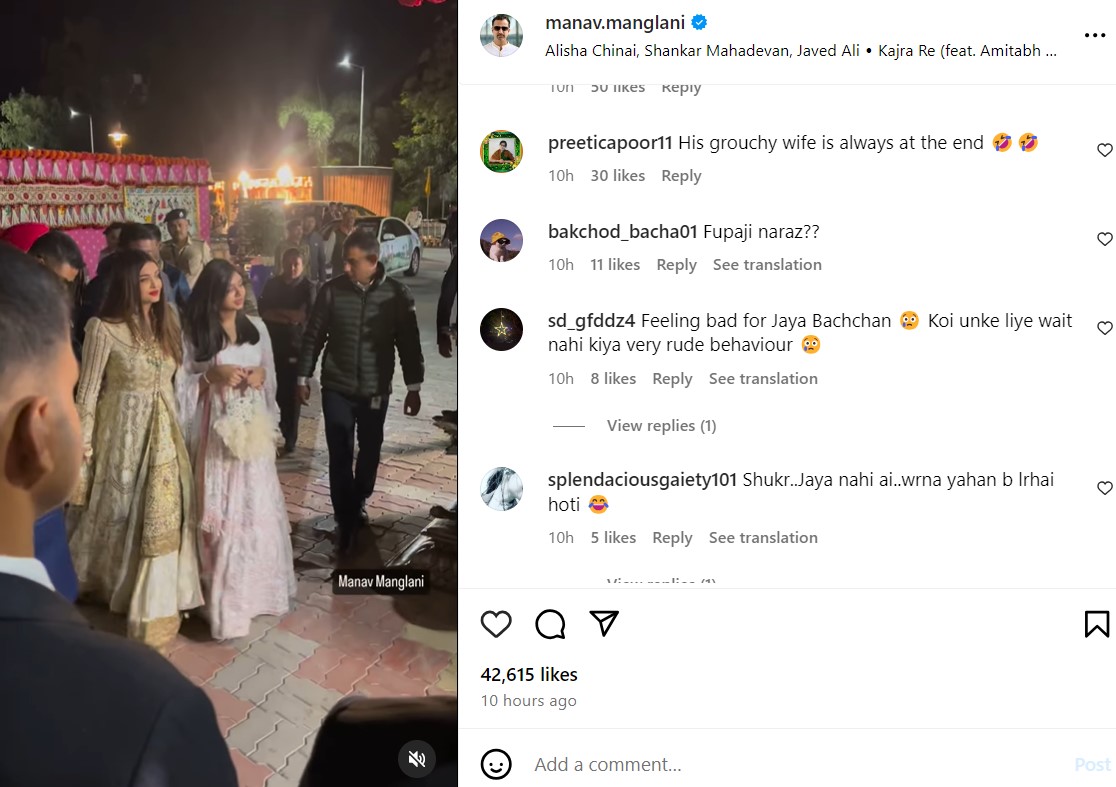Save post with bookmark icon
This screenshot has width=1116, height=787.
(1096, 624)
